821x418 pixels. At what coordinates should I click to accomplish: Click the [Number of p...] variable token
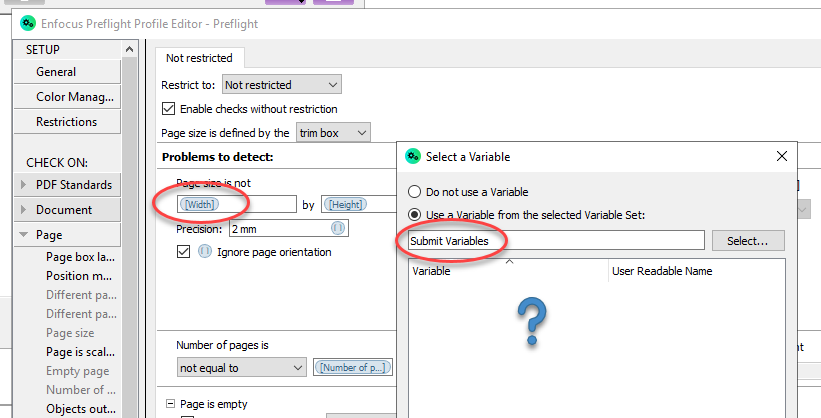pos(353,368)
